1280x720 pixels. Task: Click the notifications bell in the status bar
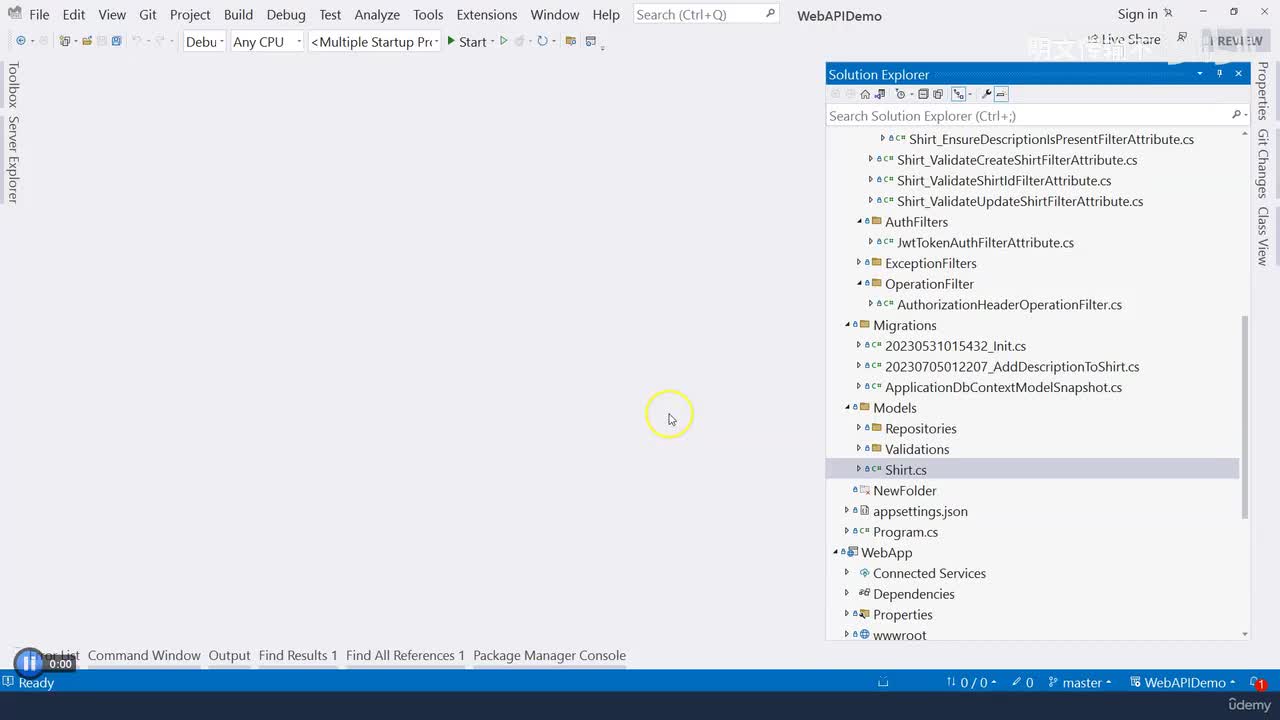1256,683
